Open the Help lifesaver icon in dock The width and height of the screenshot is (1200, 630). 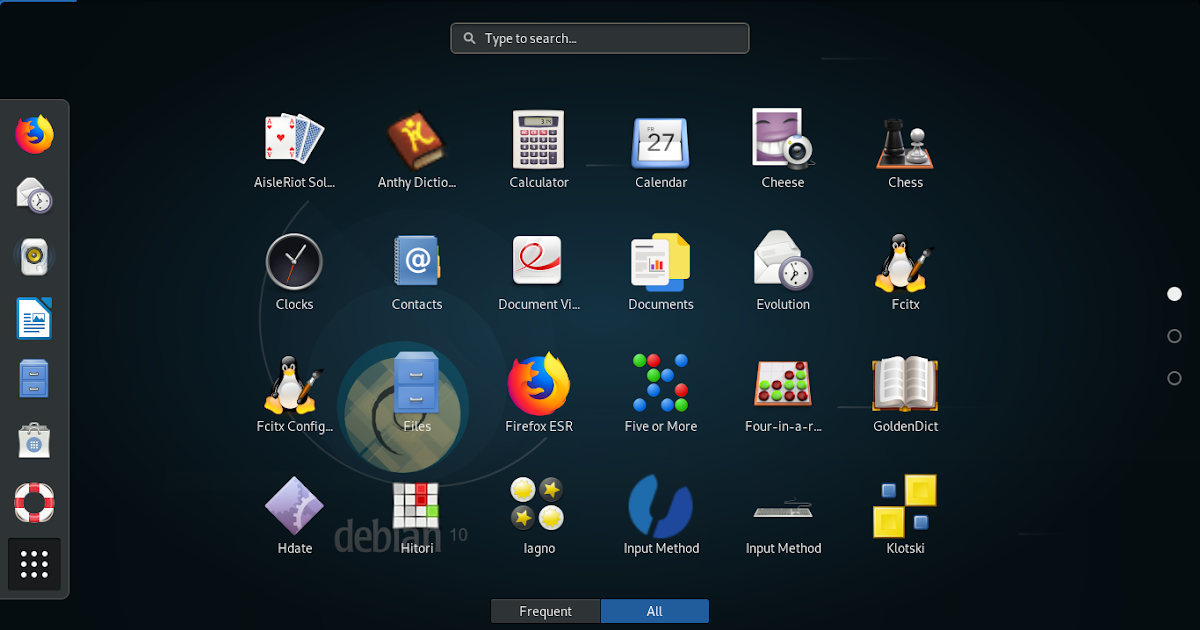coord(35,502)
